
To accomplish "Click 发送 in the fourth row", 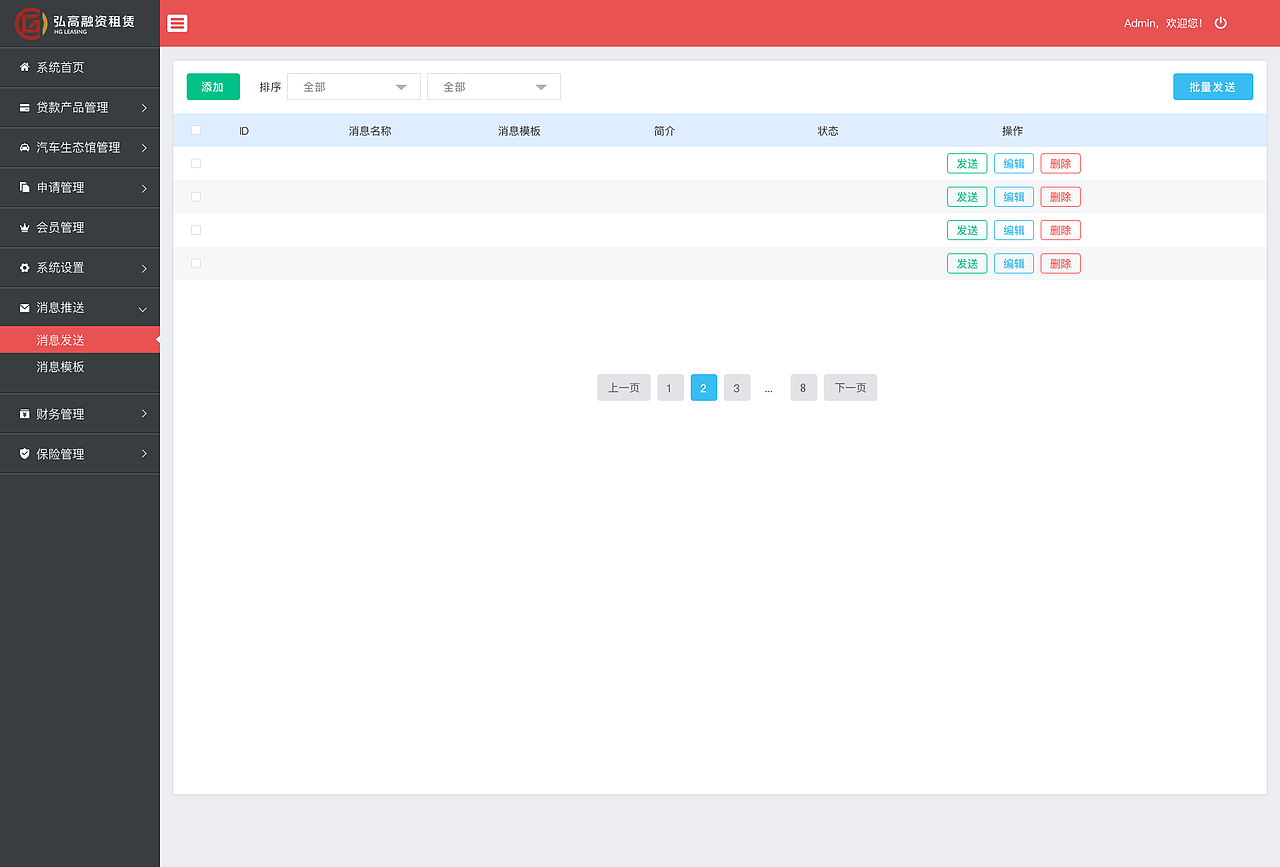I will pyautogui.click(x=967, y=264).
